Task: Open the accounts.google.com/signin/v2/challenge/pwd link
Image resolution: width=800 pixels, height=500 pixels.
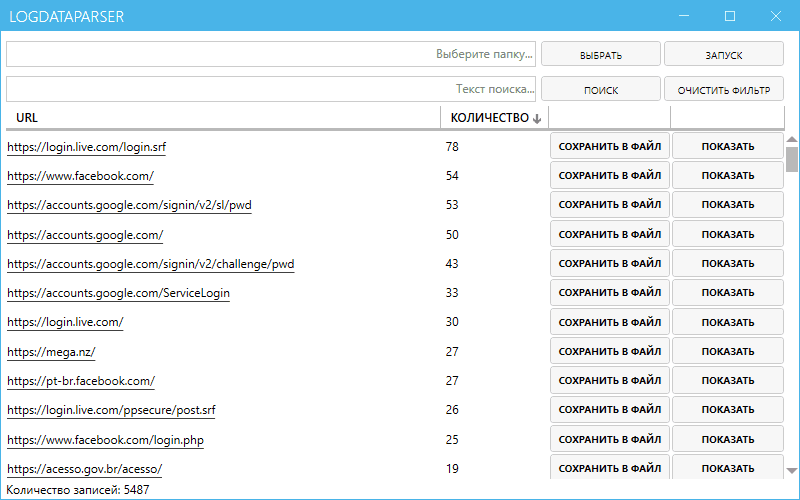Action: 151,264
